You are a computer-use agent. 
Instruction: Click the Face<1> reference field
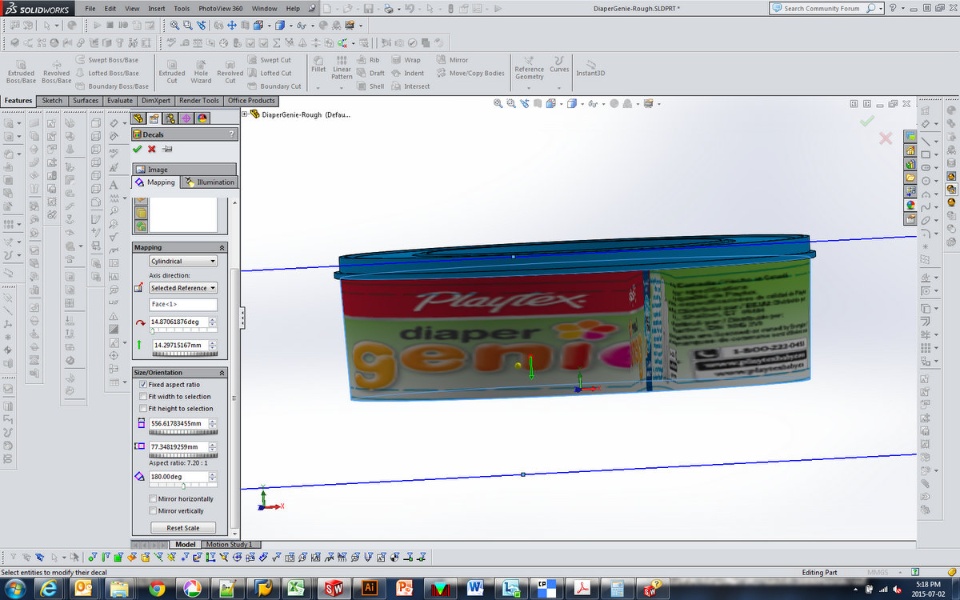183,304
